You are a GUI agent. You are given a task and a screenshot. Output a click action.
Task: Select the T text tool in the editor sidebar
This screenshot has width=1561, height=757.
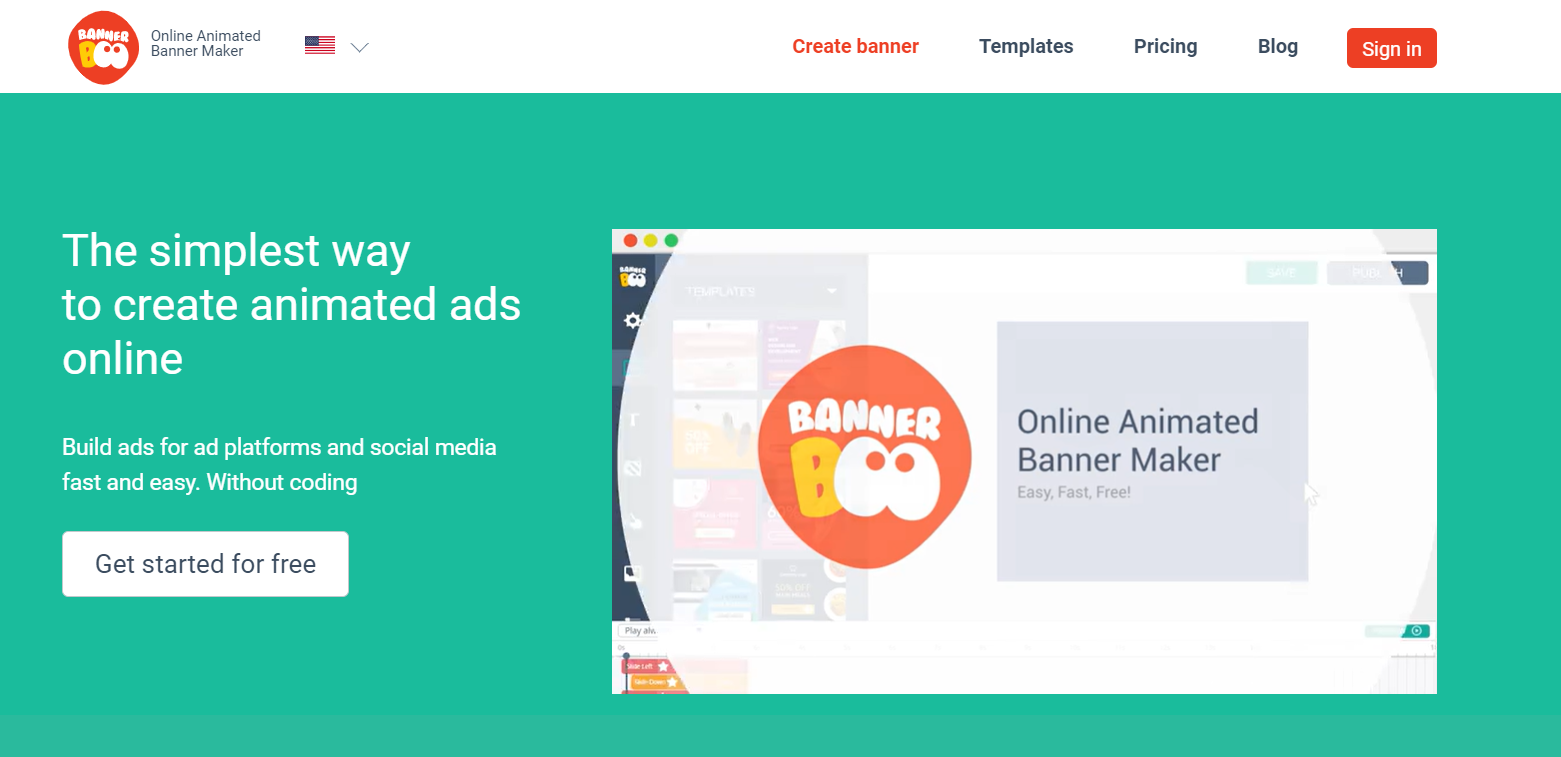(633, 420)
